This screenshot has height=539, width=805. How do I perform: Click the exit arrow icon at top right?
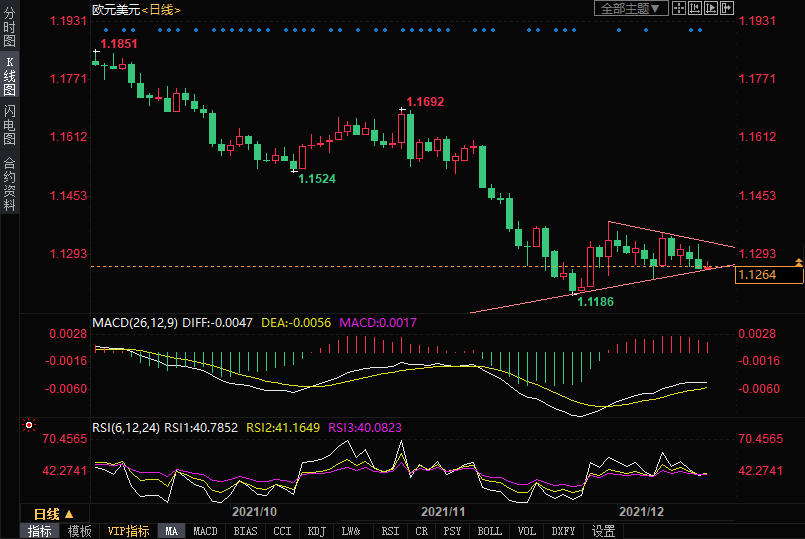[727, 8]
